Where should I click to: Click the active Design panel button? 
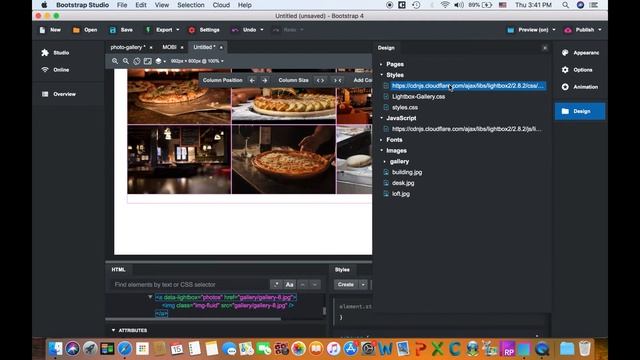click(x=580, y=111)
